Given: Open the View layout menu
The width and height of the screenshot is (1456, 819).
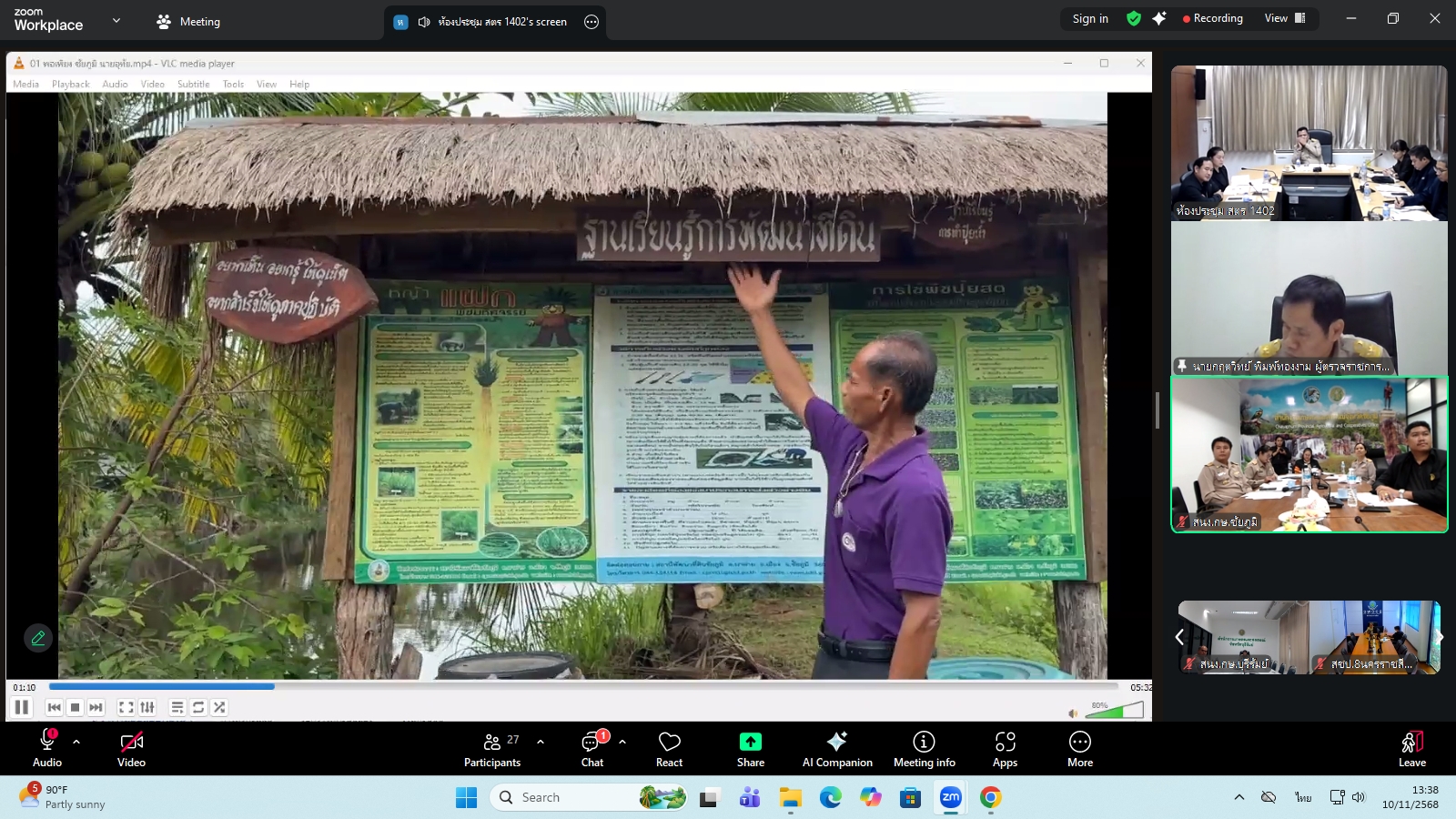Looking at the screenshot, I should point(1284,18).
